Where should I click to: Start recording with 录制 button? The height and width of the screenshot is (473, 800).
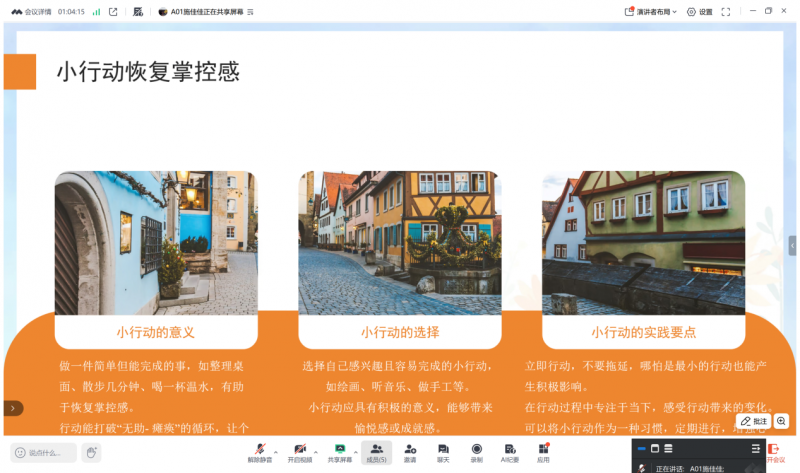476,451
